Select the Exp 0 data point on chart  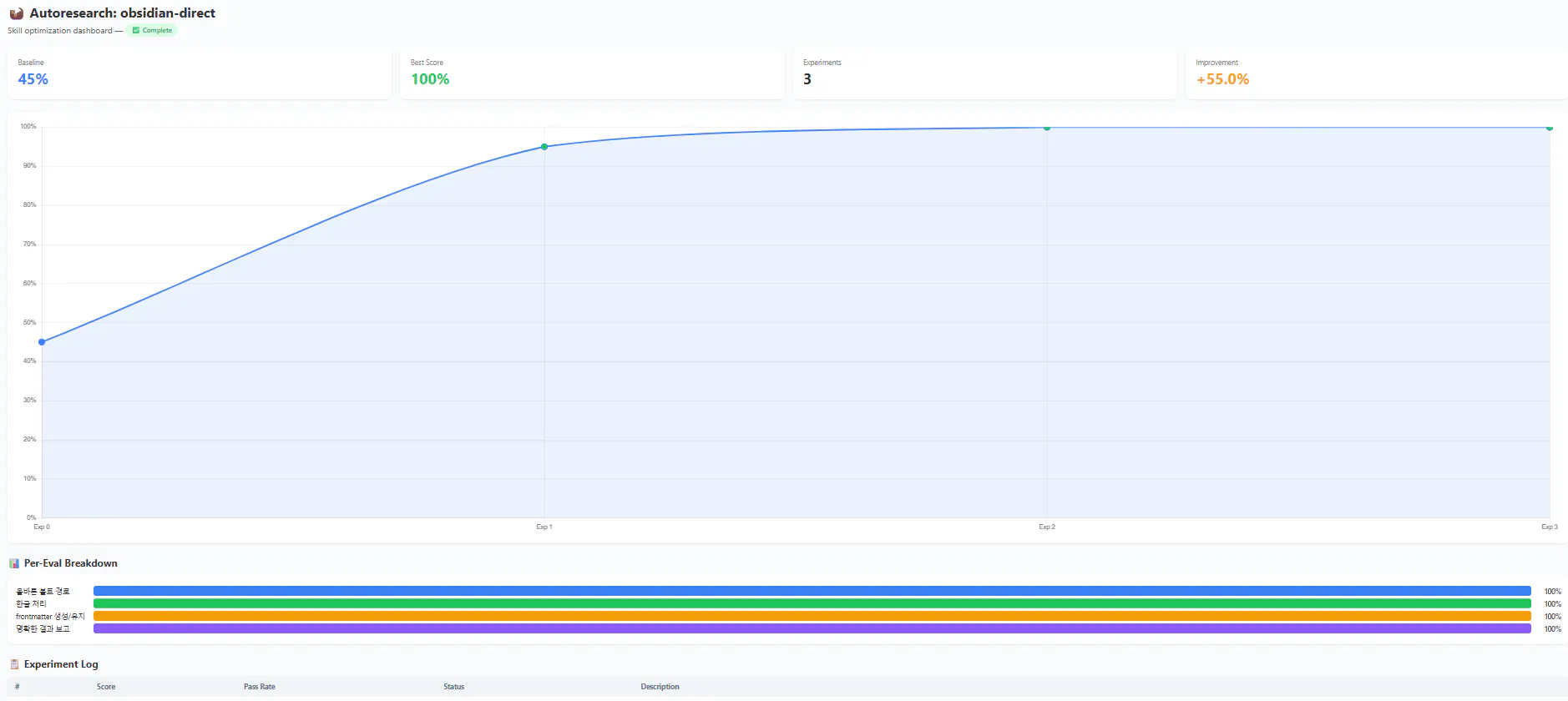tap(42, 342)
